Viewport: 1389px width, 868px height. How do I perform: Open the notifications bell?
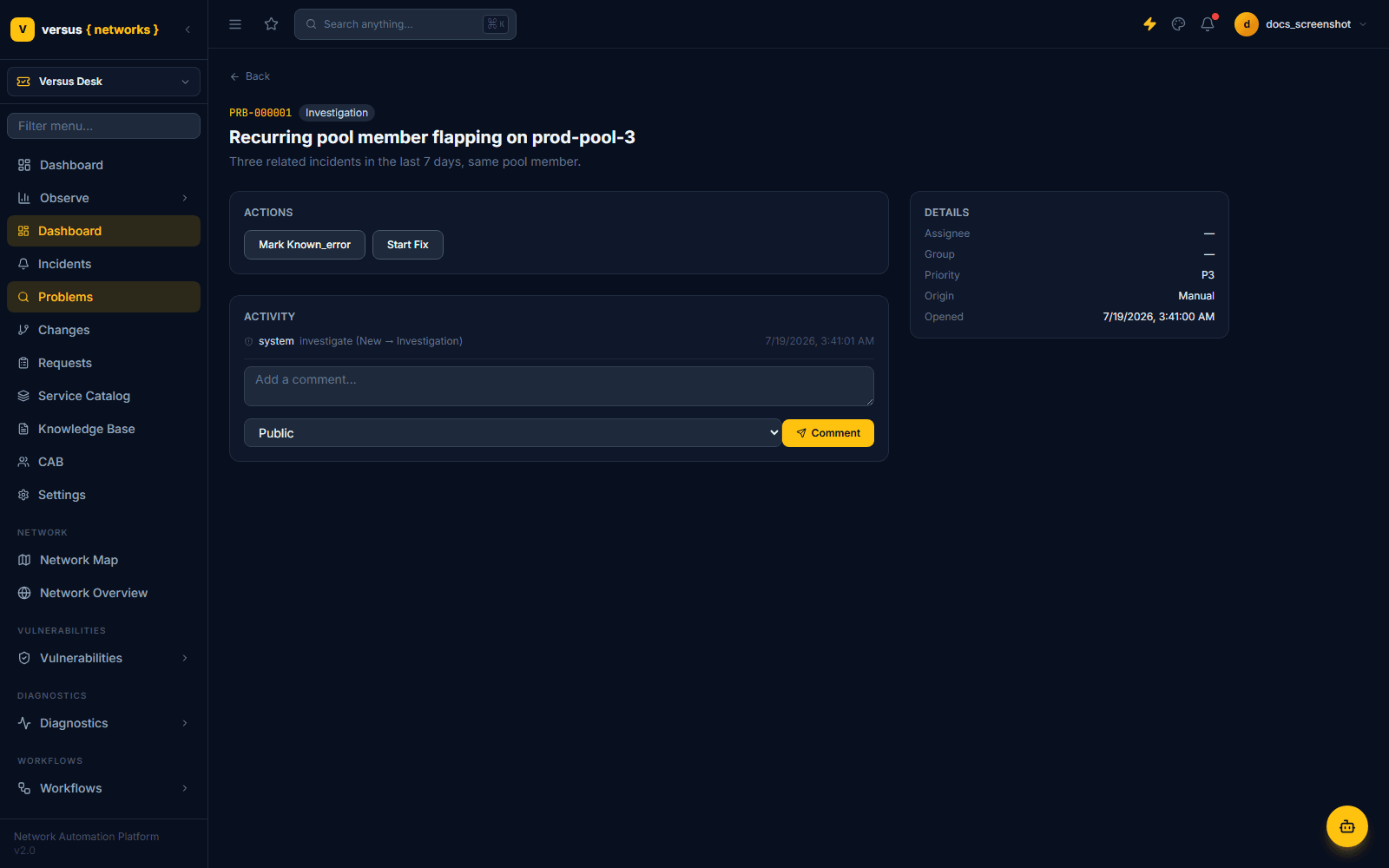tap(1208, 24)
